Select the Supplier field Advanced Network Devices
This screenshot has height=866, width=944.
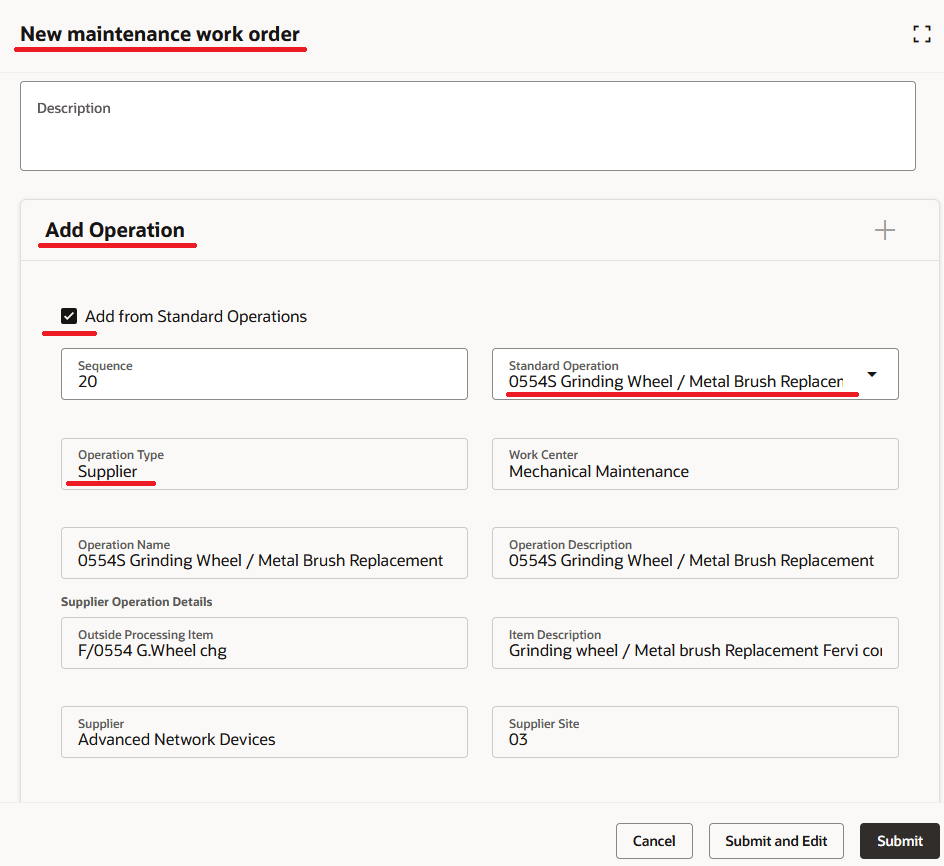pyautogui.click(x=264, y=732)
